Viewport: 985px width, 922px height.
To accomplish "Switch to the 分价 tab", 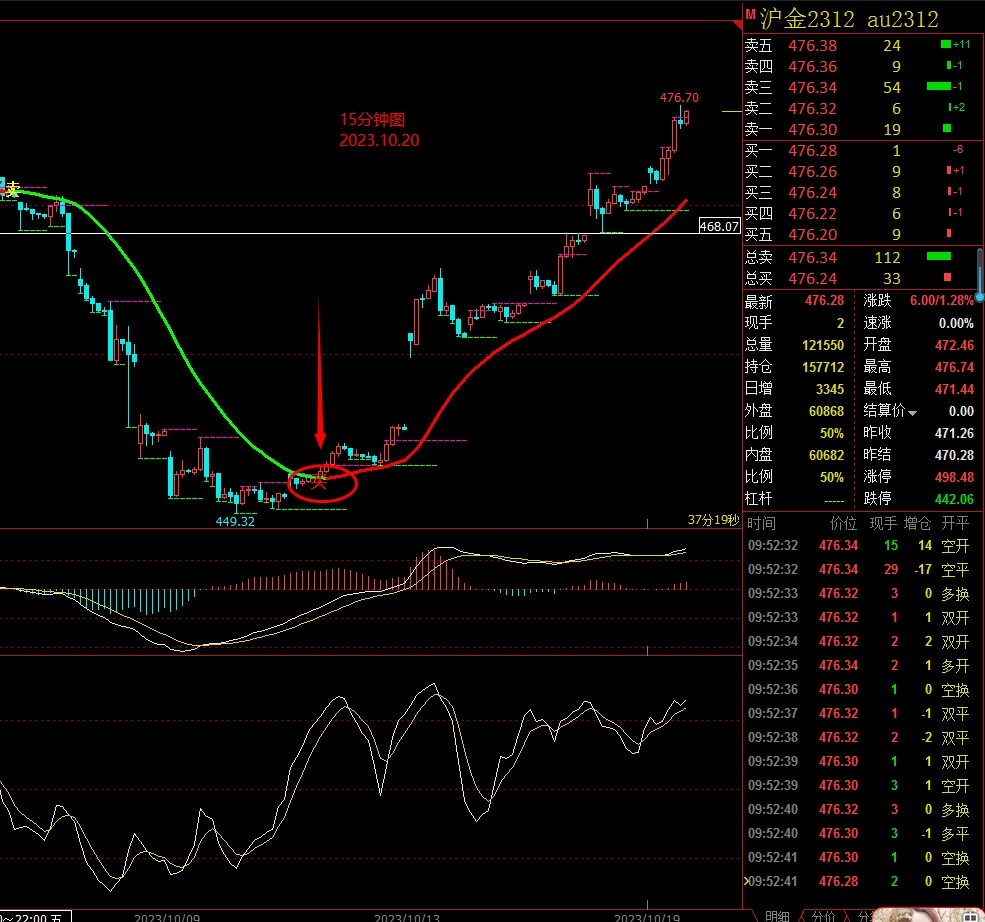I will [x=823, y=916].
